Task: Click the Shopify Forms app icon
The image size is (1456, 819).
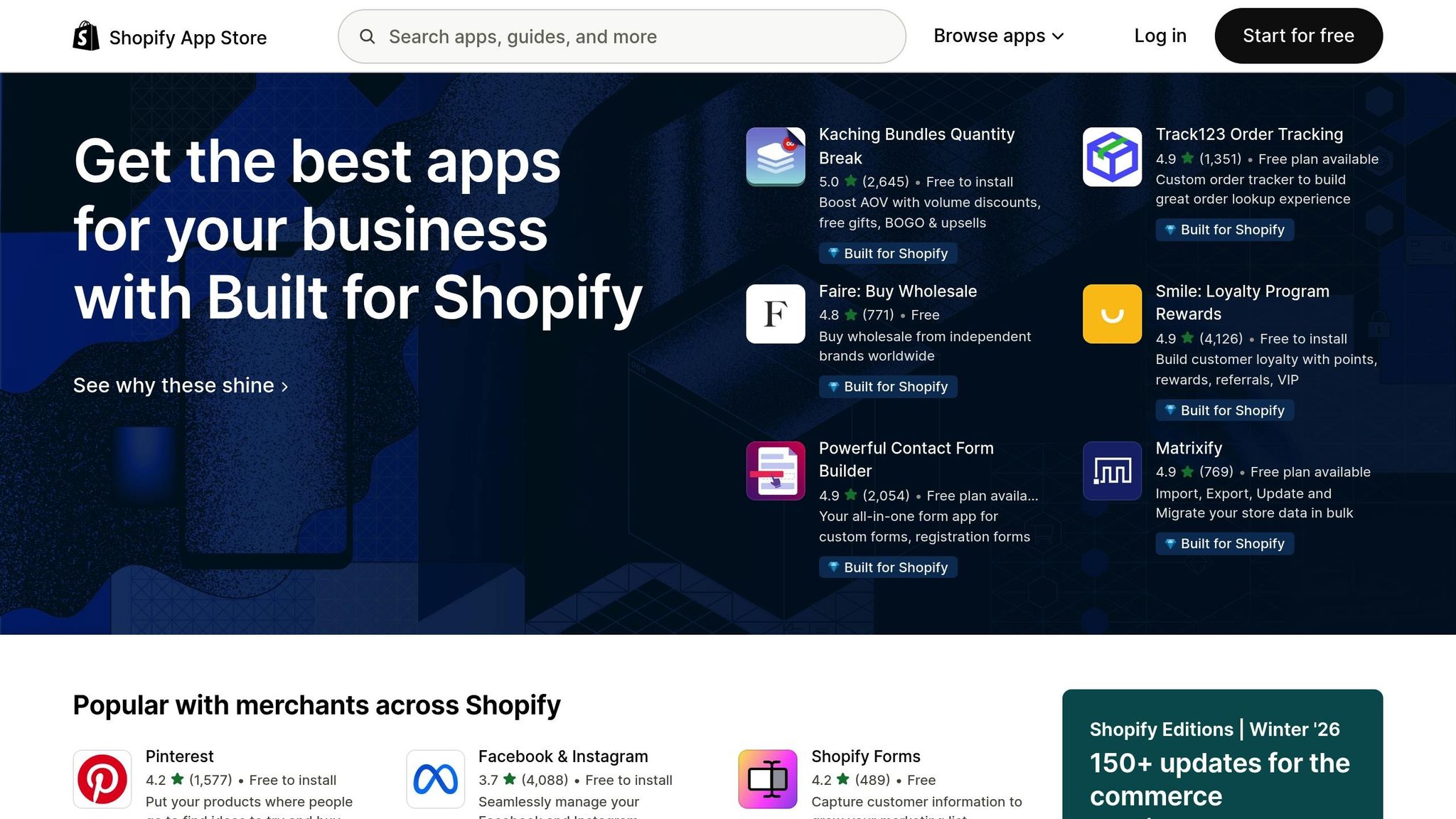Action: (x=769, y=778)
